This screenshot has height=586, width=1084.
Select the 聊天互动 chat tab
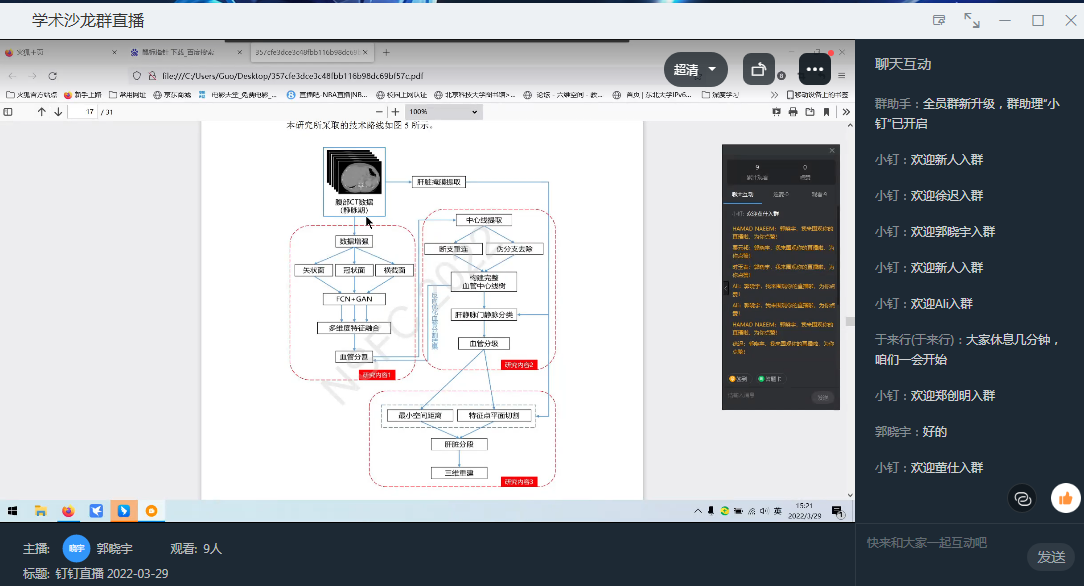903,64
